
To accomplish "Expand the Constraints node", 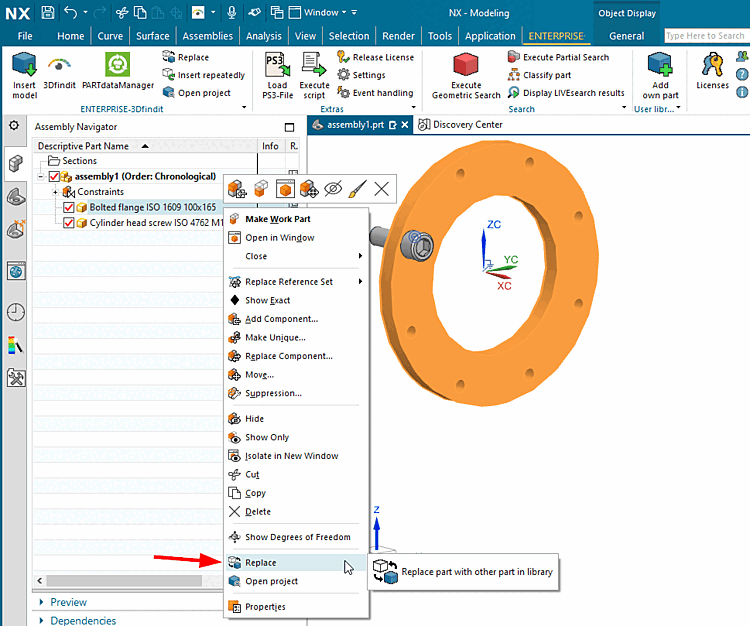I will click(x=55, y=192).
